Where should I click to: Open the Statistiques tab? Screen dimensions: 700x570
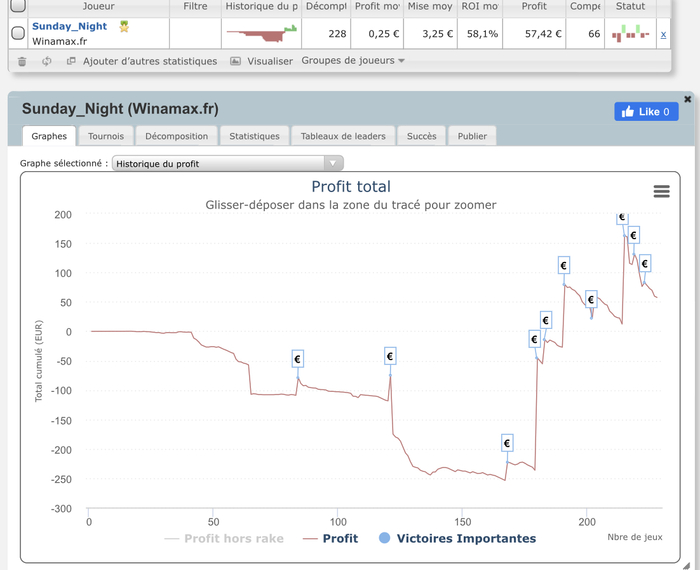[254, 136]
